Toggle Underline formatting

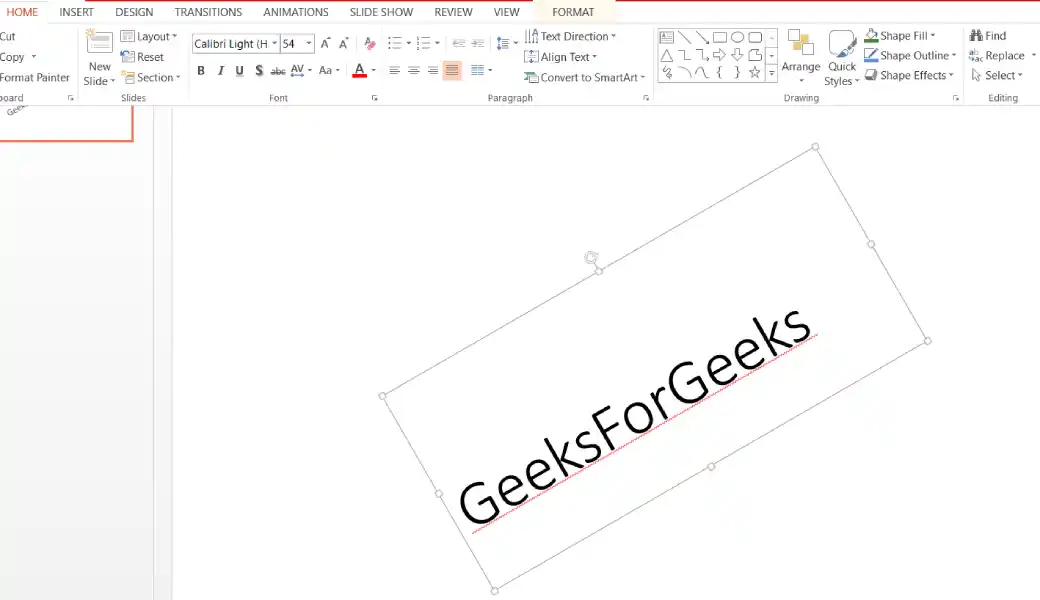pos(239,70)
